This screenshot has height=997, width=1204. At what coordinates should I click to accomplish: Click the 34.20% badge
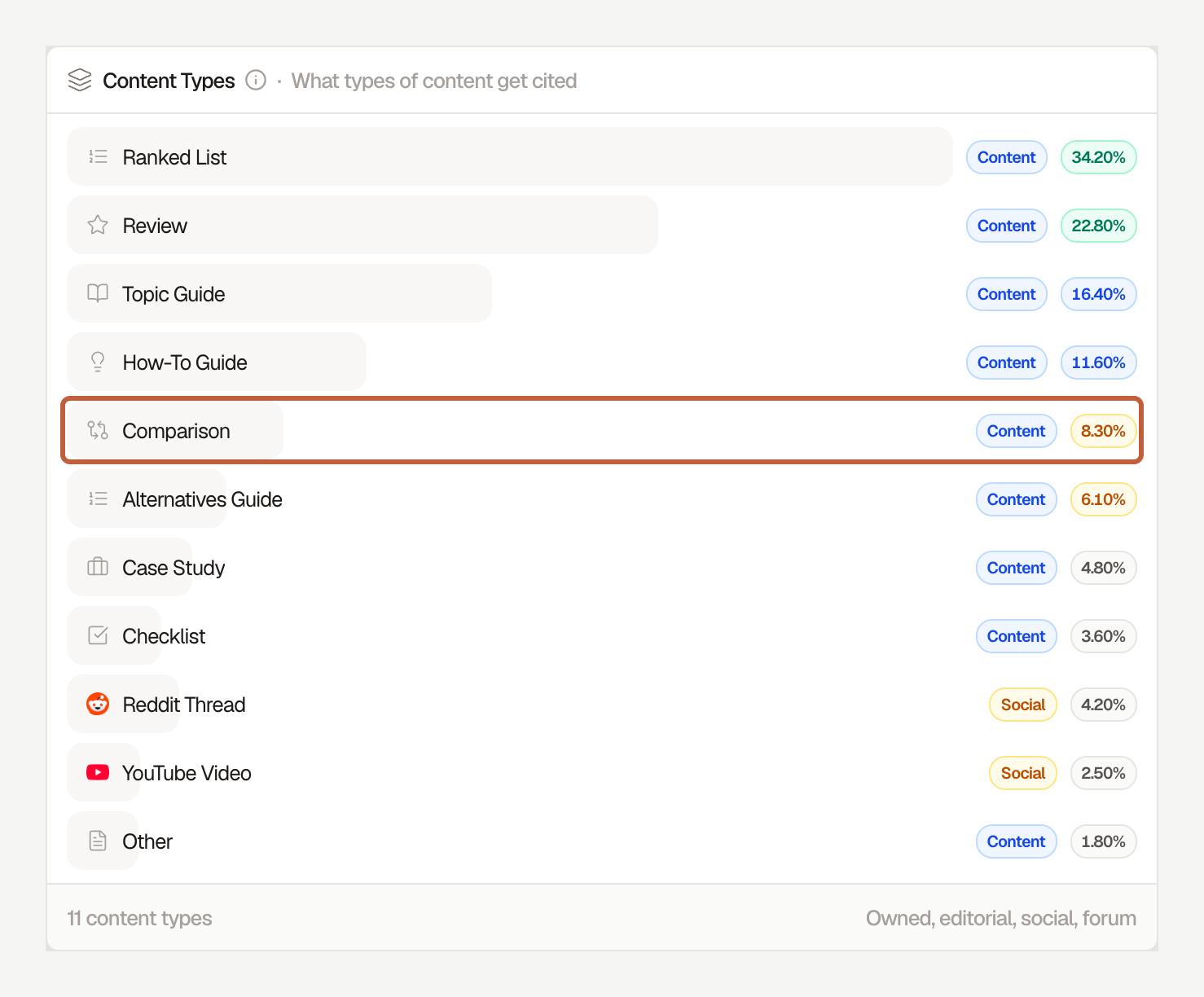[1099, 157]
